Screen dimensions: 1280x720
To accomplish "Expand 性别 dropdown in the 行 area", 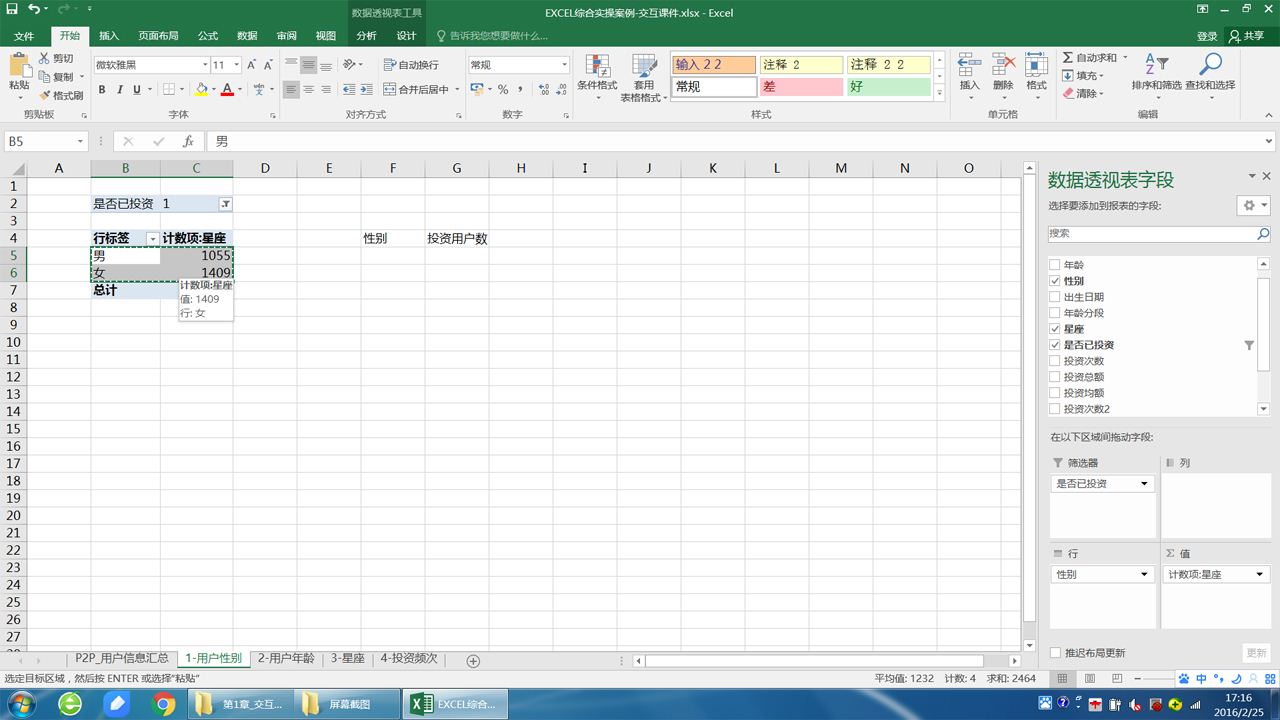I will pyautogui.click(x=1144, y=575).
